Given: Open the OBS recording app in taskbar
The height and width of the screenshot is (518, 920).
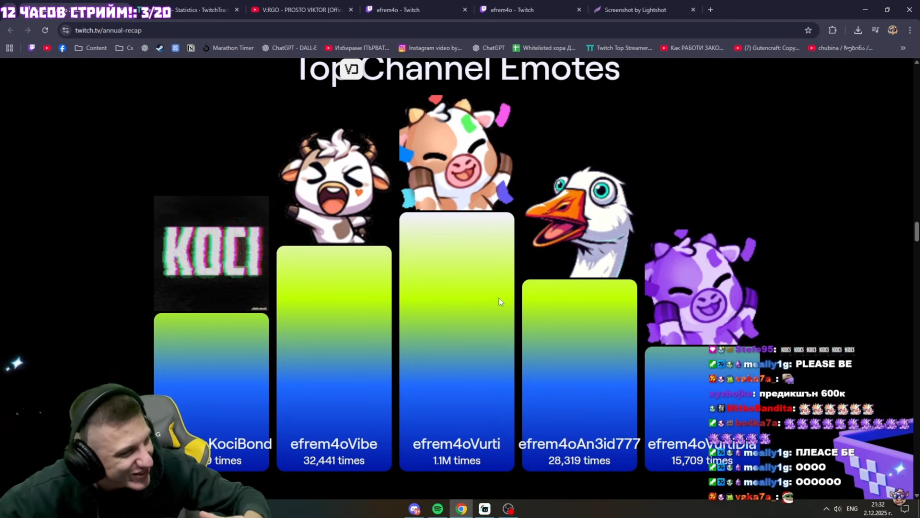Looking at the screenshot, I should pos(508,509).
